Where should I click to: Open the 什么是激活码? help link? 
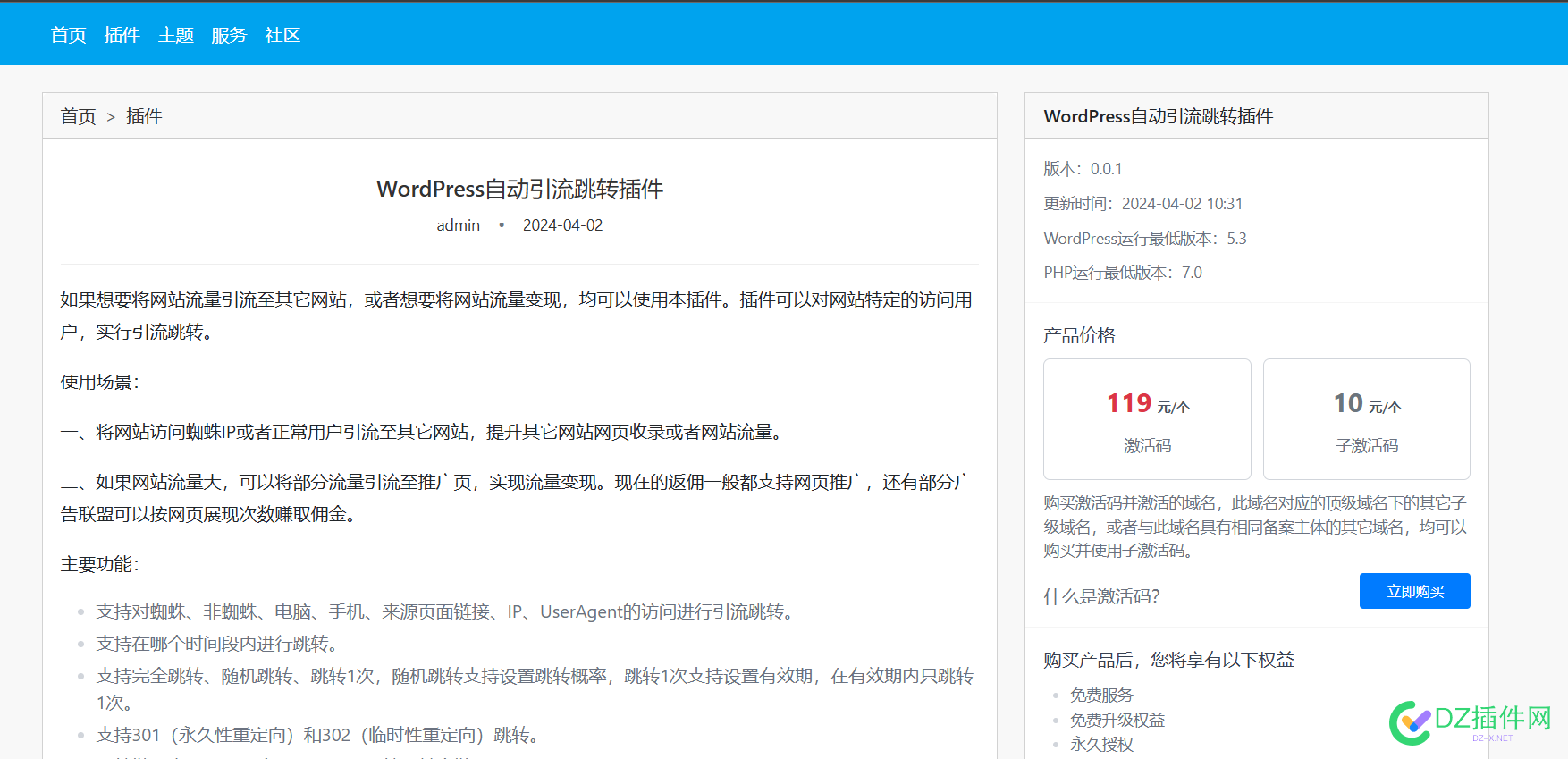[x=1101, y=596]
